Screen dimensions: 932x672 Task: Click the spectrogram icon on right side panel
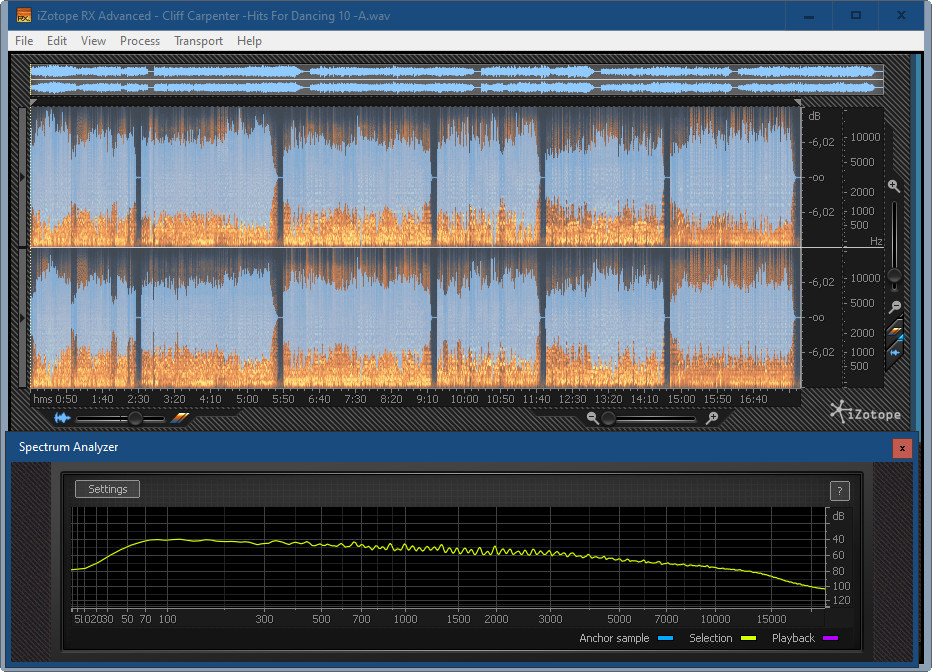[x=895, y=332]
